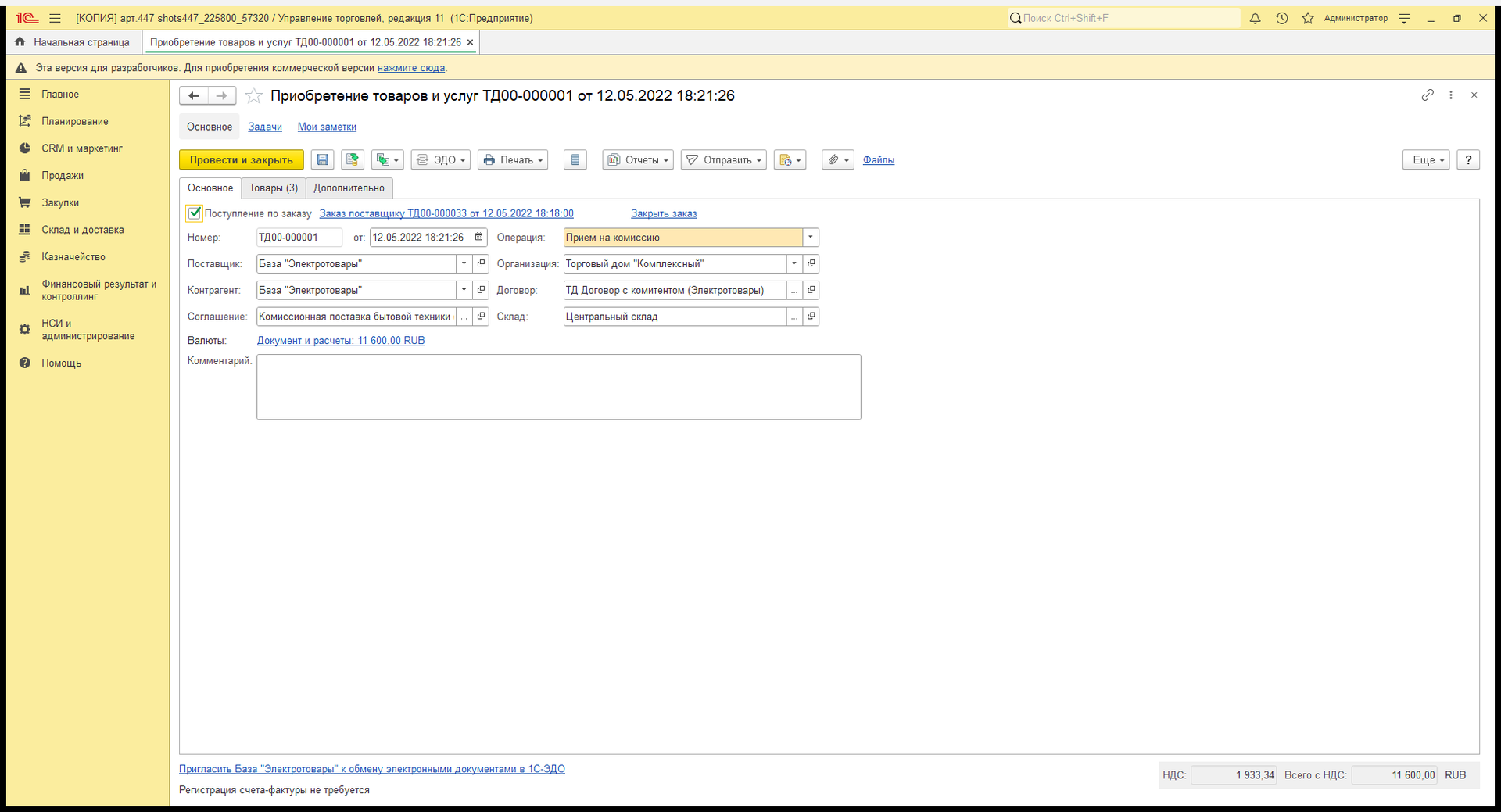The height and width of the screenshot is (812, 1501).
Task: Click the save document diskette icon
Action: (322, 159)
